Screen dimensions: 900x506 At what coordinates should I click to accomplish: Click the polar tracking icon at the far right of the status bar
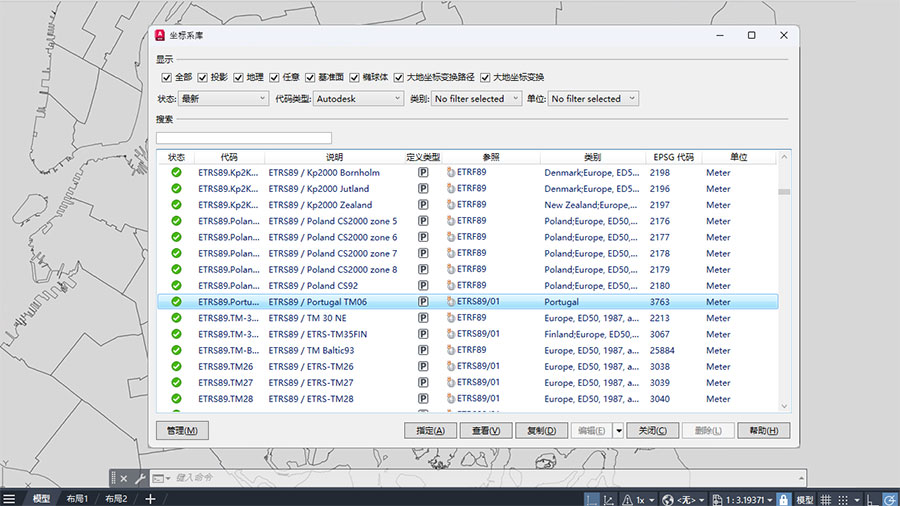coord(889,500)
